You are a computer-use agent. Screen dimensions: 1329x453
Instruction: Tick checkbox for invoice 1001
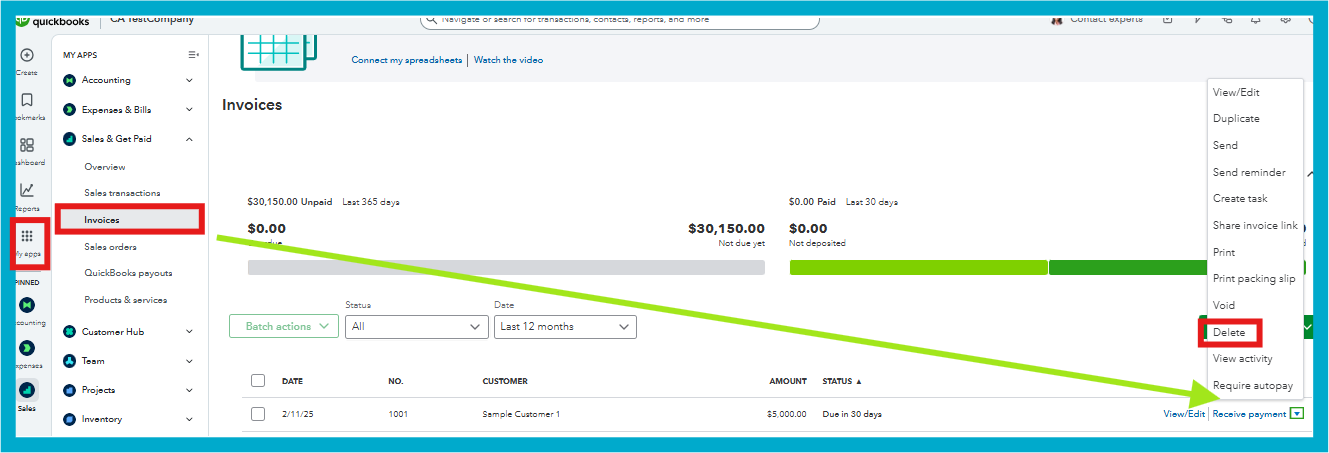tap(258, 414)
